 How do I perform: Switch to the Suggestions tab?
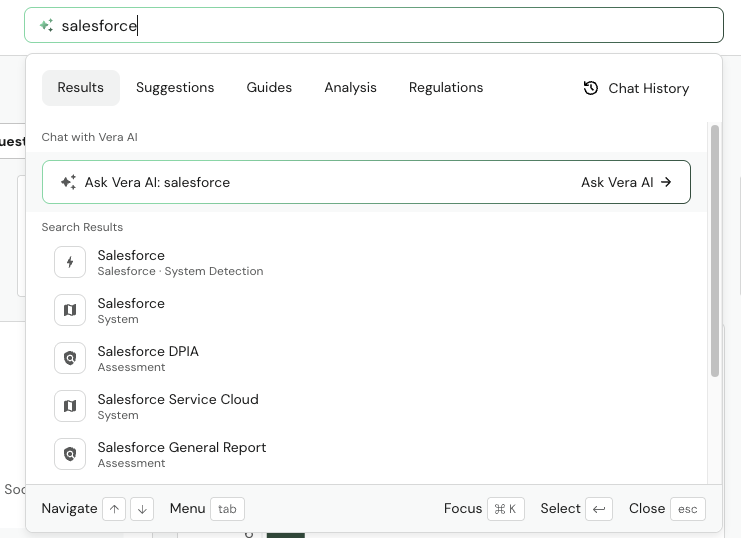pyautogui.click(x=175, y=88)
